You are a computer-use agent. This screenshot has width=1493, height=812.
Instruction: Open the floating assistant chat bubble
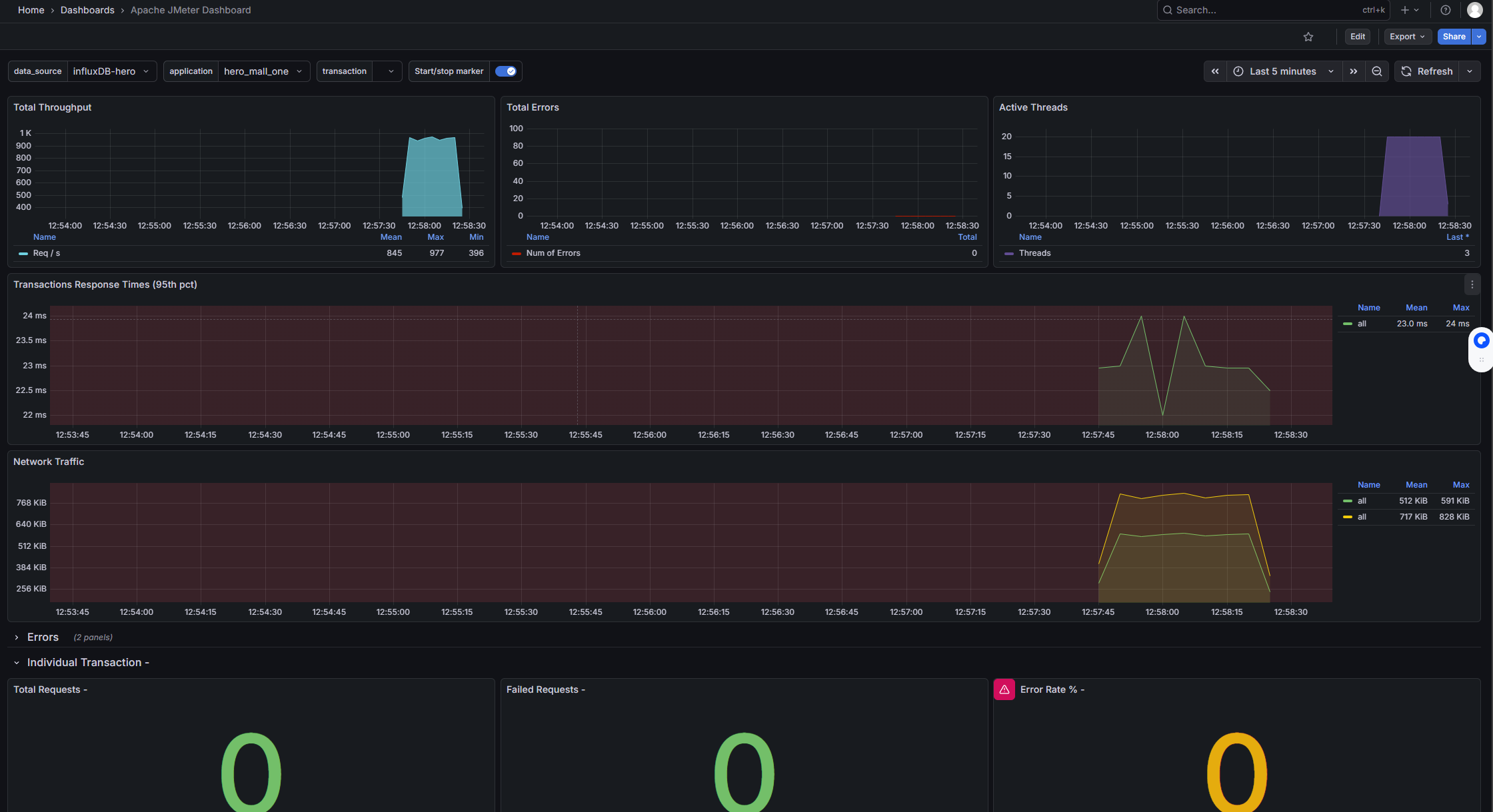1481,341
